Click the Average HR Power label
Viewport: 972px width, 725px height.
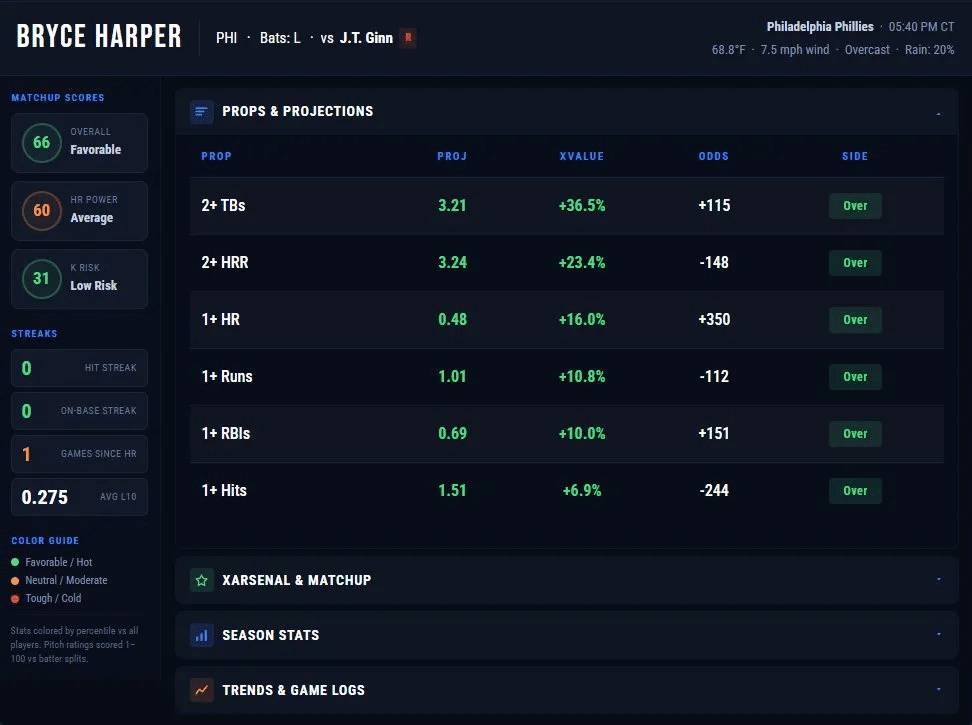point(92,218)
